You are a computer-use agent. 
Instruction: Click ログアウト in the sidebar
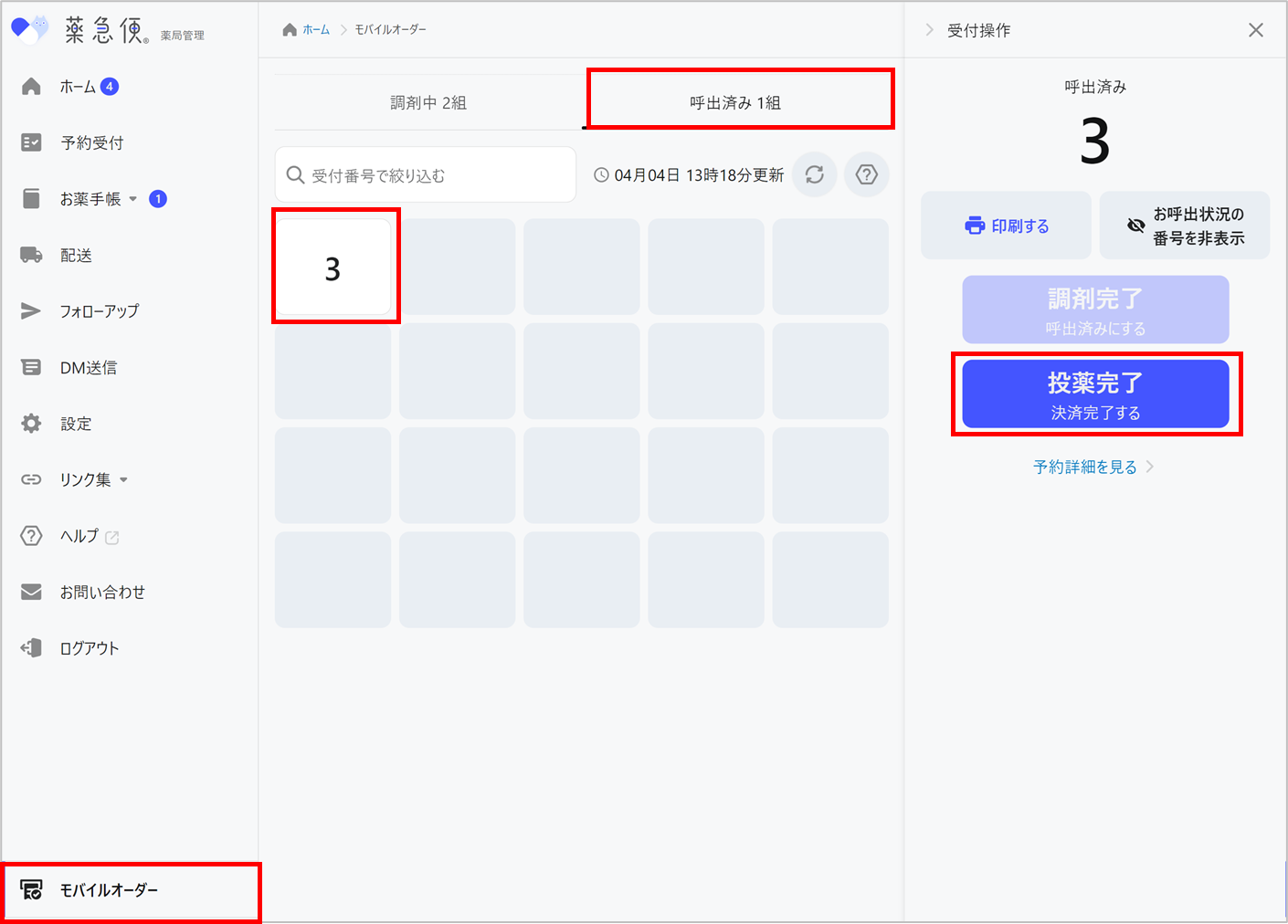tap(89, 648)
